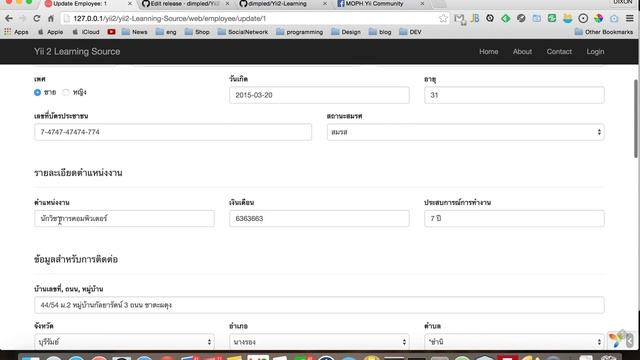The height and width of the screenshot is (360, 640).
Task: Open the color wheel extension icon
Action: (x=598, y=18)
